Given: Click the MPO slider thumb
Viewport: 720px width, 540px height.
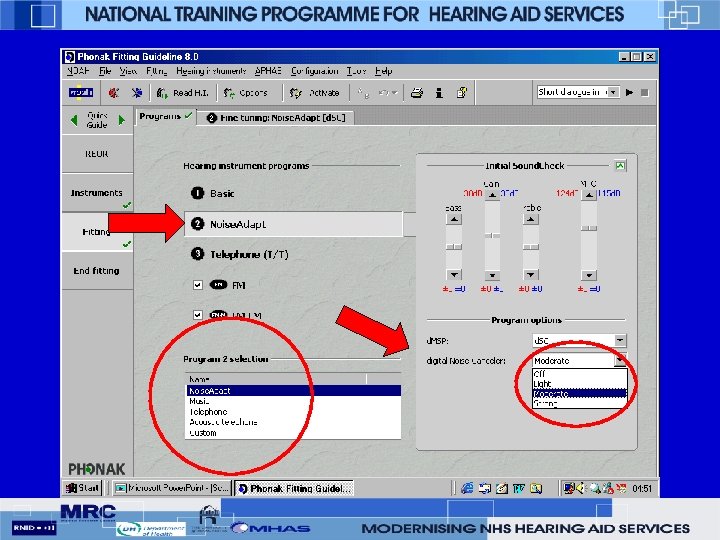Looking at the screenshot, I should (x=589, y=228).
